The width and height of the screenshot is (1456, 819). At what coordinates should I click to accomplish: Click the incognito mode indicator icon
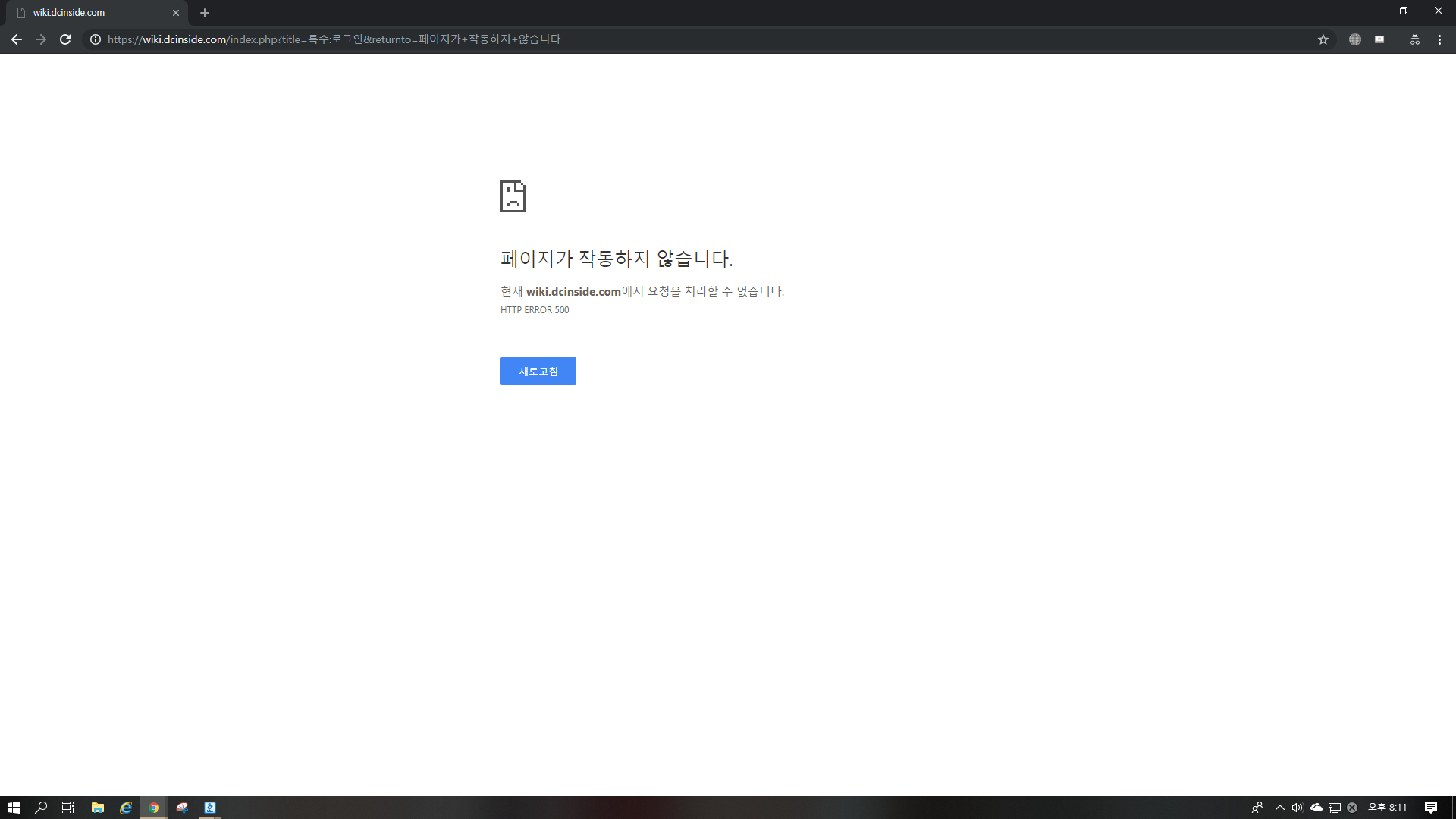[x=1415, y=39]
